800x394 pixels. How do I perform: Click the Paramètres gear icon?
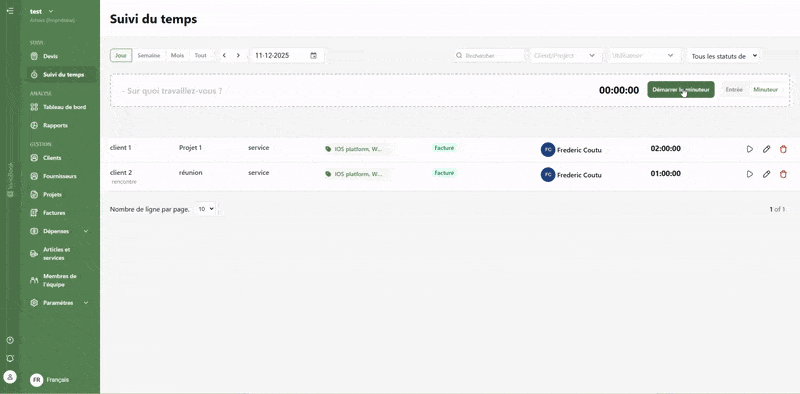tap(34, 303)
